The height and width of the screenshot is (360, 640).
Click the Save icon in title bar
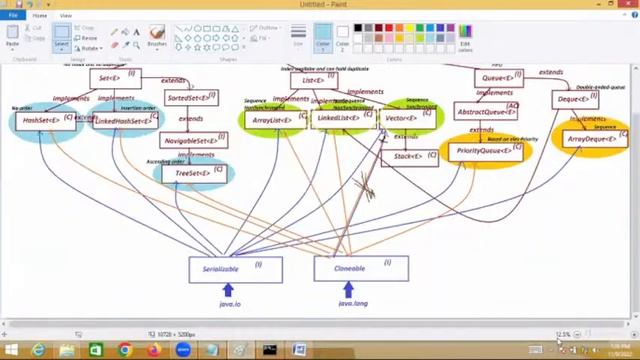(19, 4)
